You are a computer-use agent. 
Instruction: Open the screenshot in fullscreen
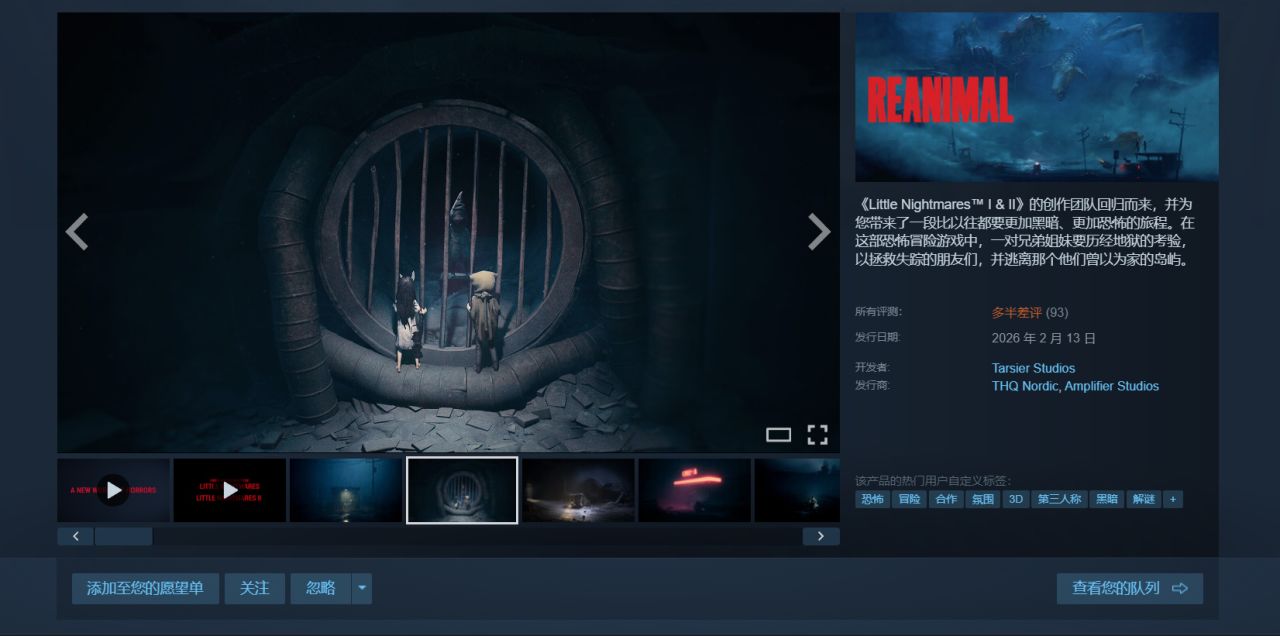coord(817,434)
